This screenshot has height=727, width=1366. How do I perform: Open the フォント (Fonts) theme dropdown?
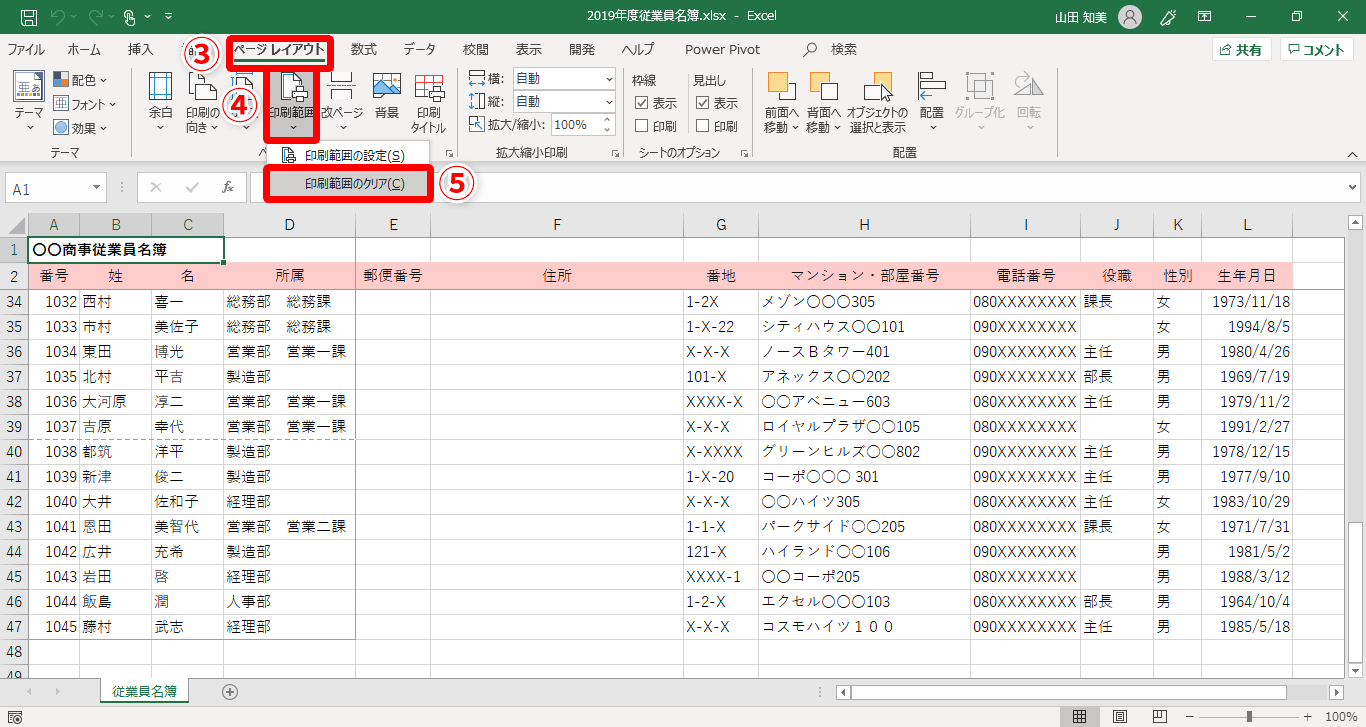click(x=86, y=104)
